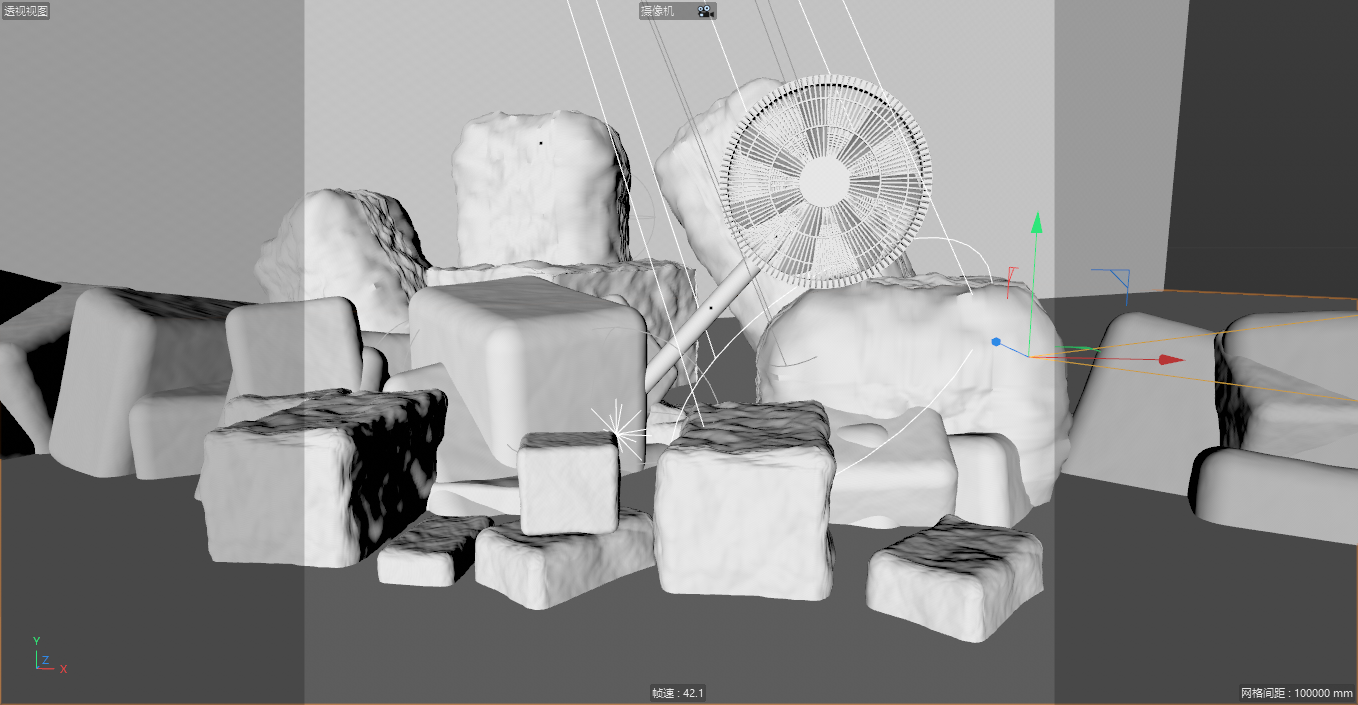Click the 摄像机 camera name label
Screen dimensions: 1358x705
click(658, 11)
